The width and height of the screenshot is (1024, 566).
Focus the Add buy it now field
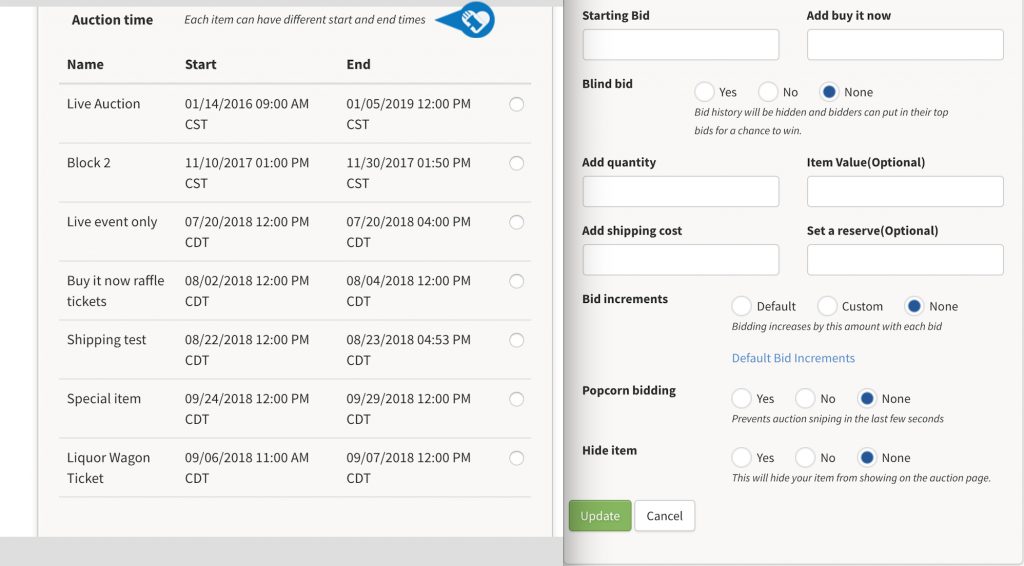point(905,44)
